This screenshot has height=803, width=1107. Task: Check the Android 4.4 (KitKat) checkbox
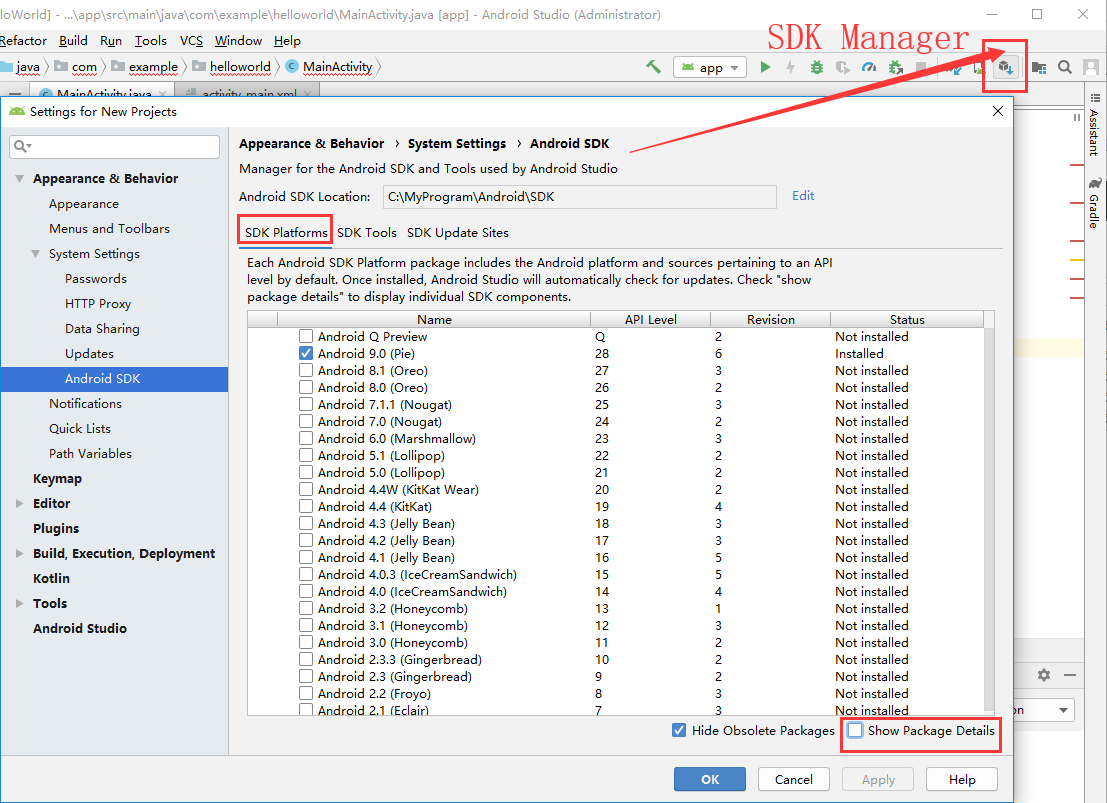click(x=306, y=506)
